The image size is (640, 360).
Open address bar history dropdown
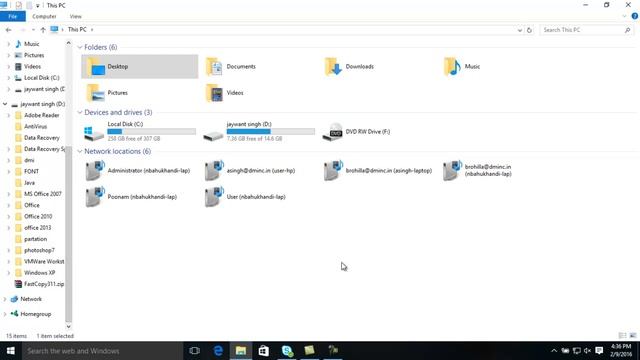520,30
